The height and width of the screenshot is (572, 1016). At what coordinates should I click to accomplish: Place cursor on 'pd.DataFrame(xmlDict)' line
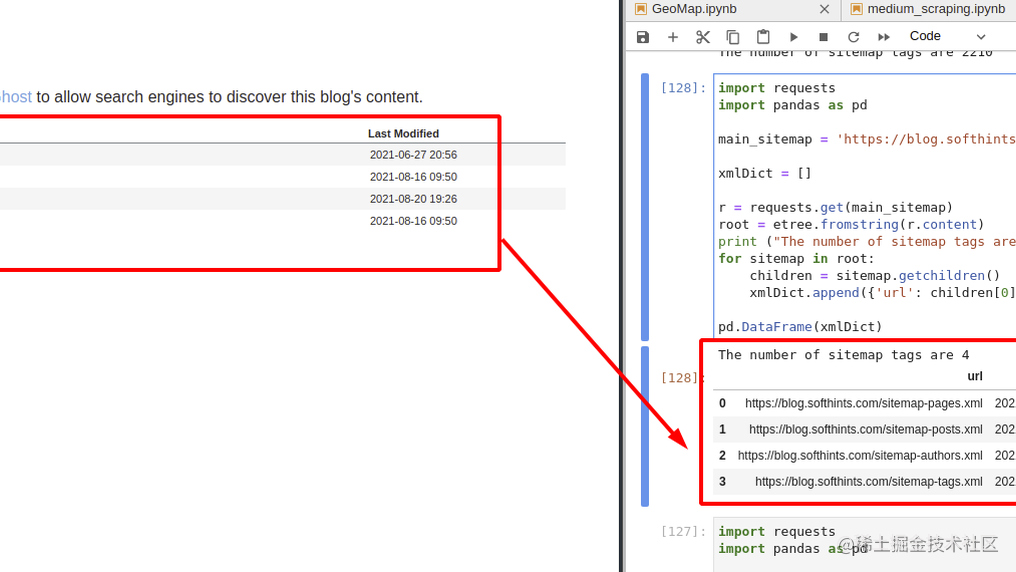click(800, 326)
